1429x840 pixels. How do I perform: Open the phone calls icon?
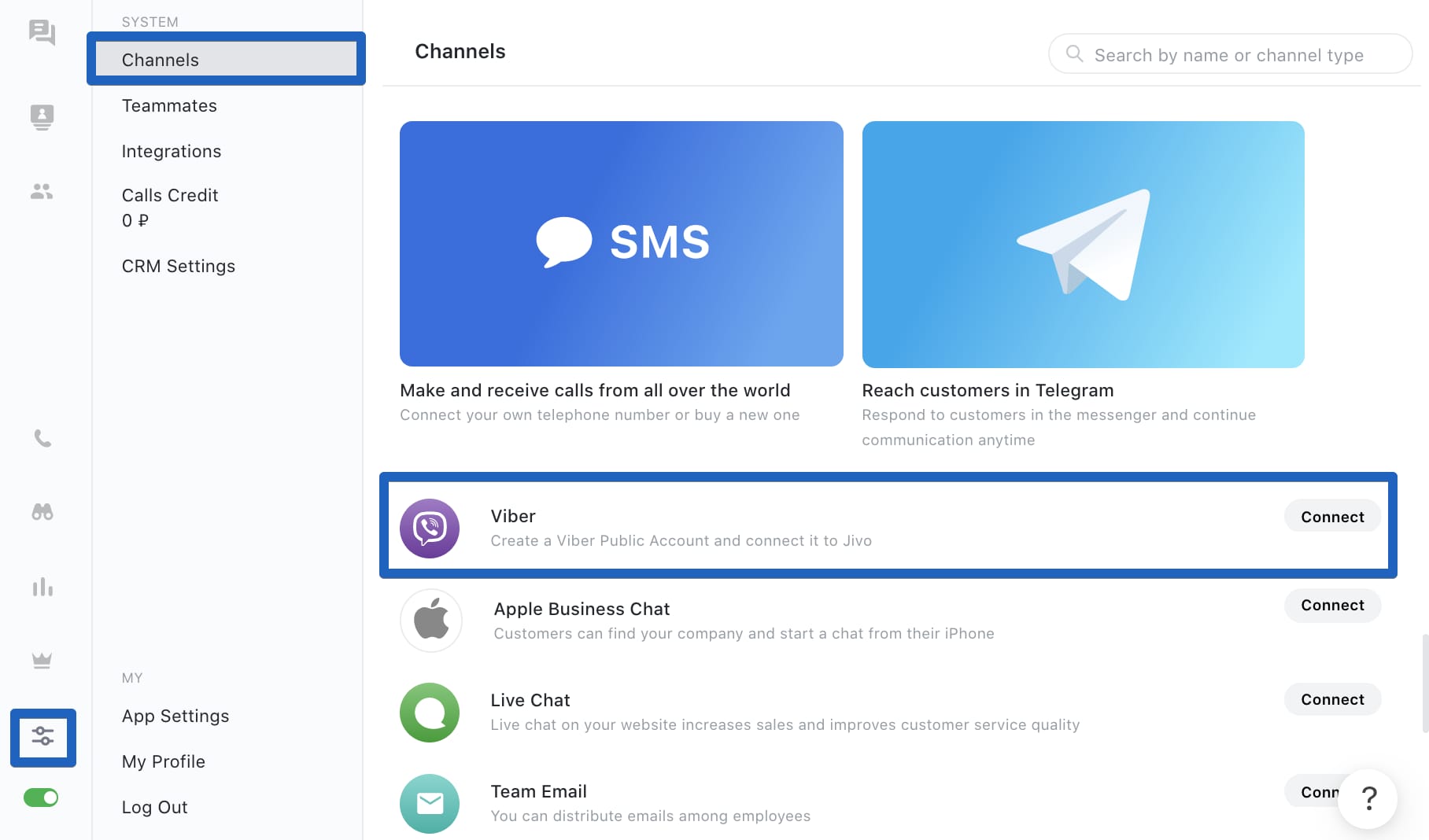(x=43, y=439)
